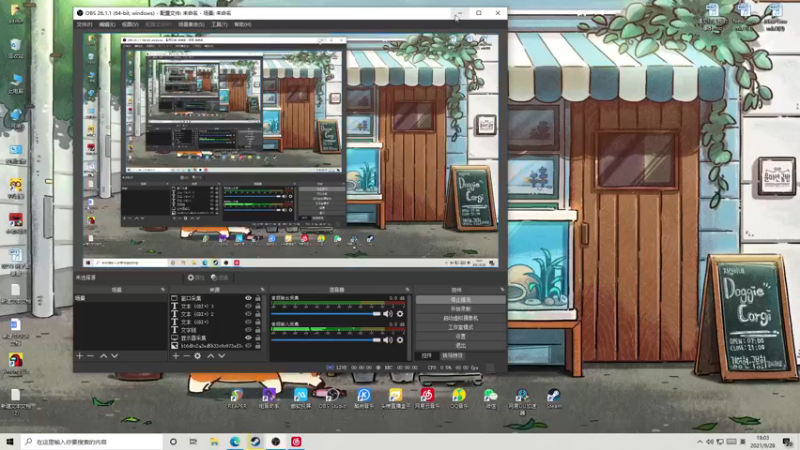This screenshot has height=450, width=800.
Task: Move the scene down with the arrow
Action: 115,356
